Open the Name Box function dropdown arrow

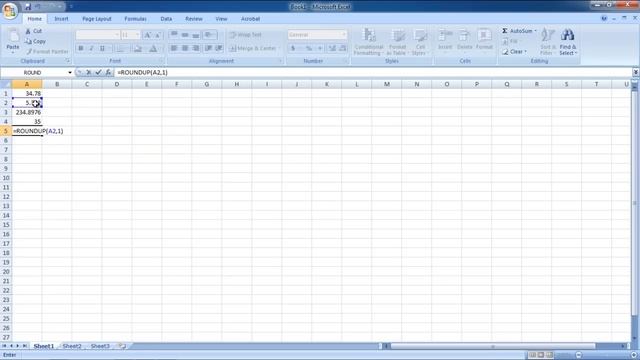pyautogui.click(x=70, y=73)
